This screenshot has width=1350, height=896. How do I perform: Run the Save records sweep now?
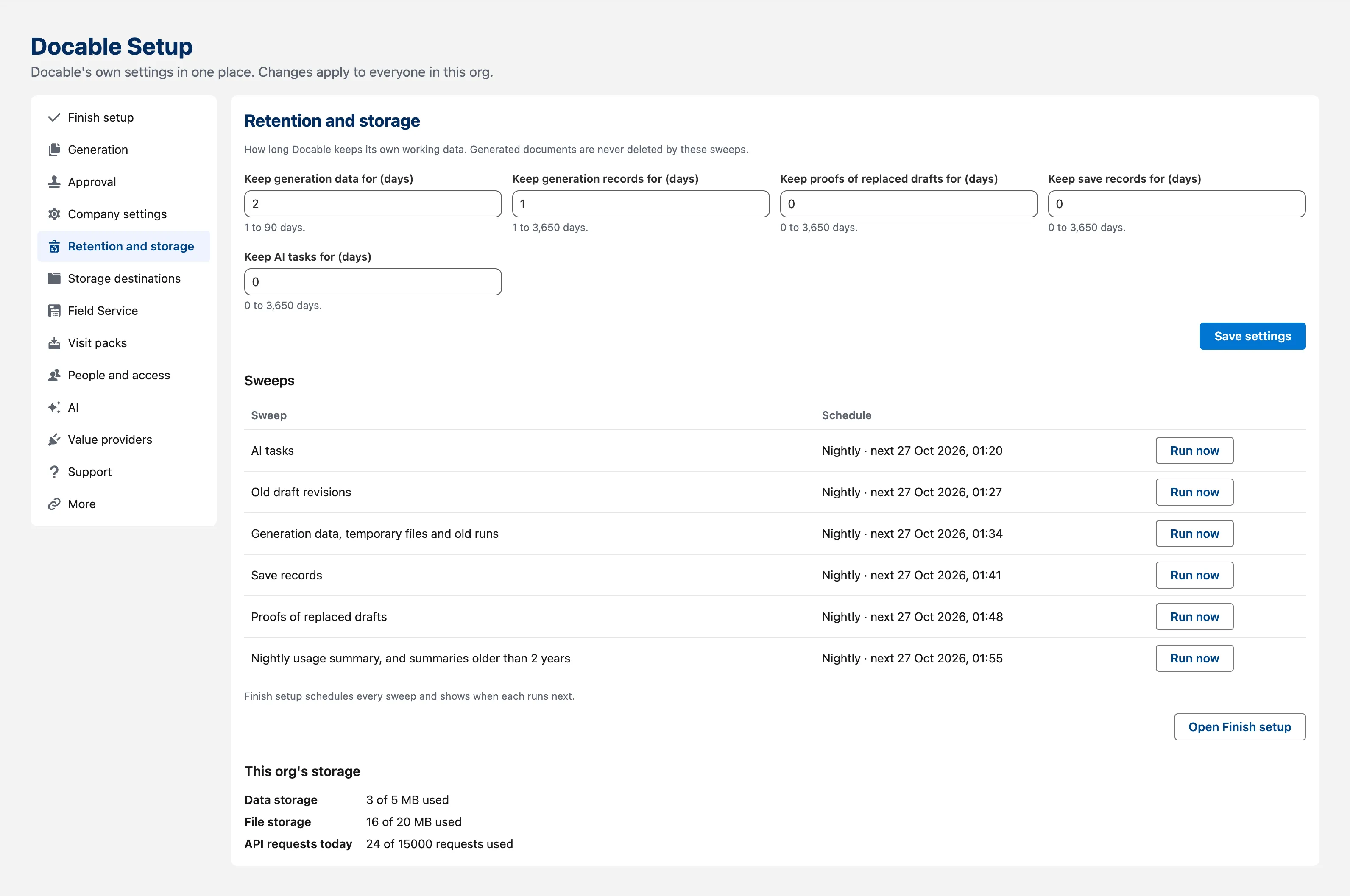1194,576
